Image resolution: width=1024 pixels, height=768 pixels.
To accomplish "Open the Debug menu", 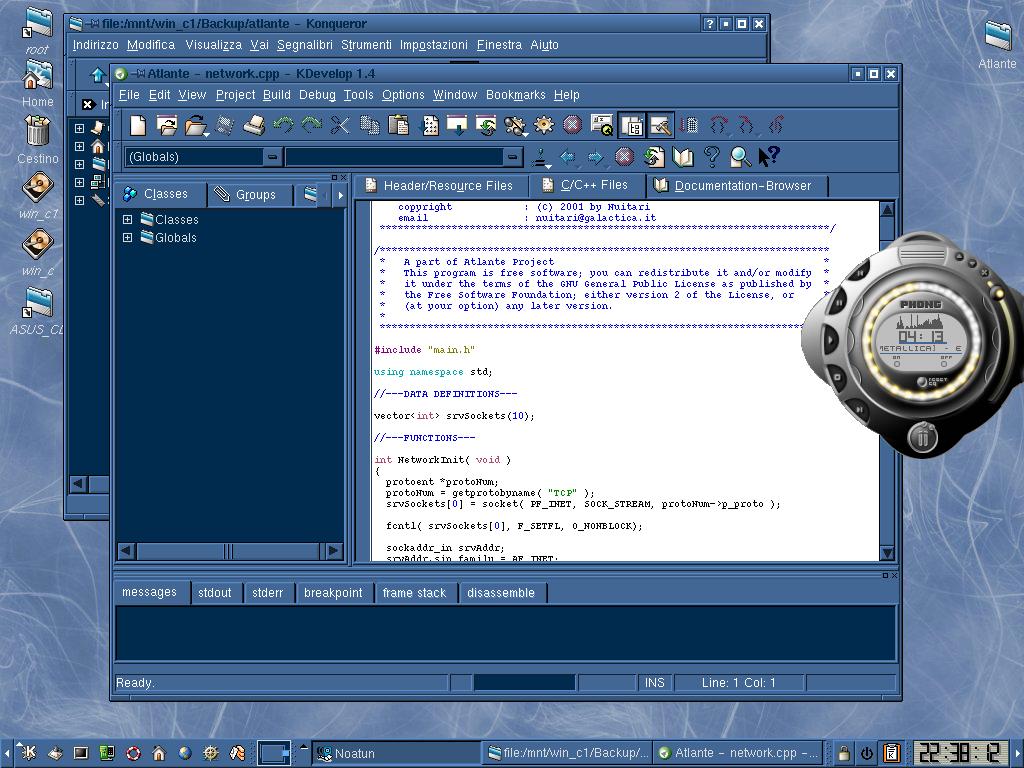I will 317,95.
